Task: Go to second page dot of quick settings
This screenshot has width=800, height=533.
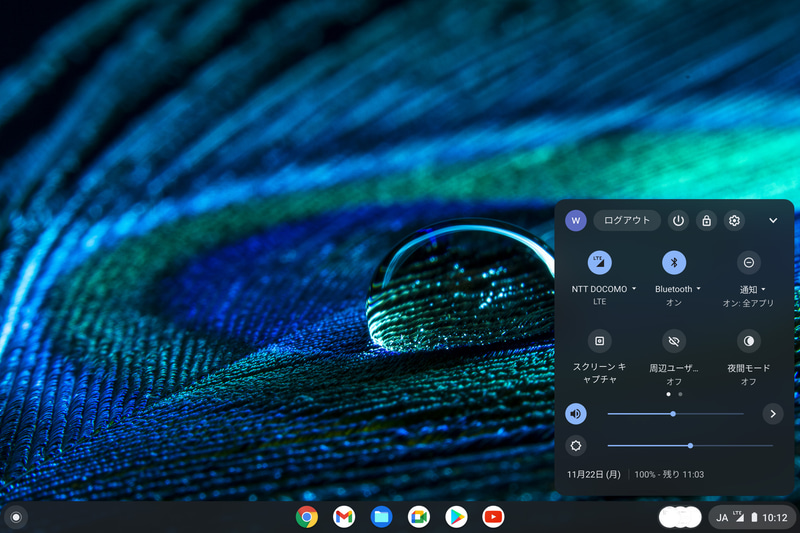Action: (680, 394)
